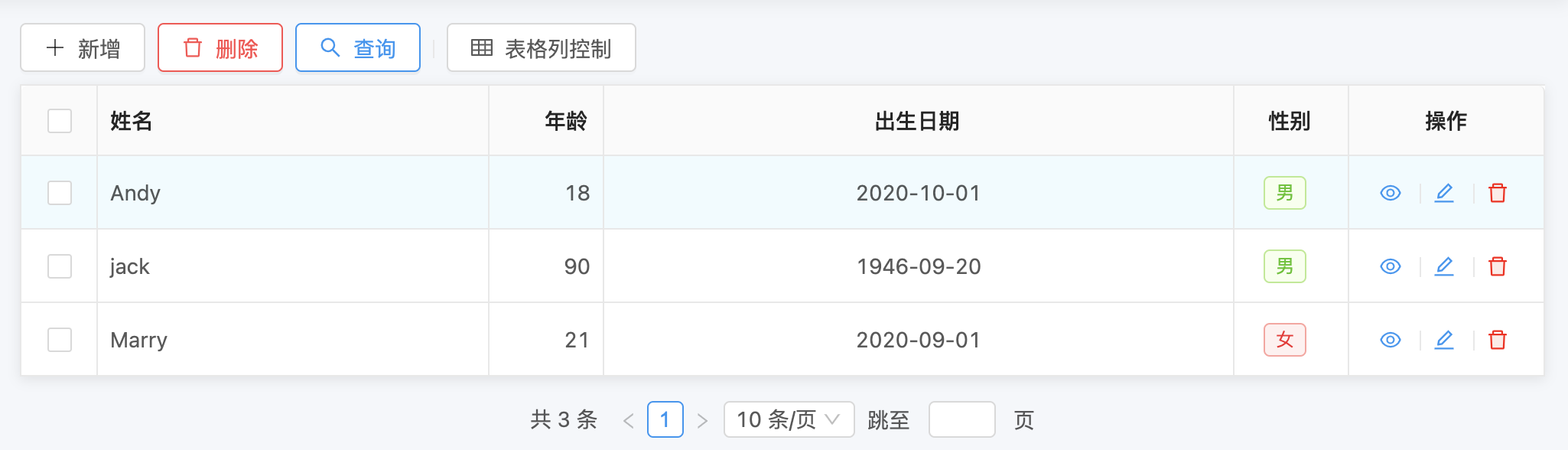
Task: Delete Marry's record with the trash icon
Action: coord(1498,340)
